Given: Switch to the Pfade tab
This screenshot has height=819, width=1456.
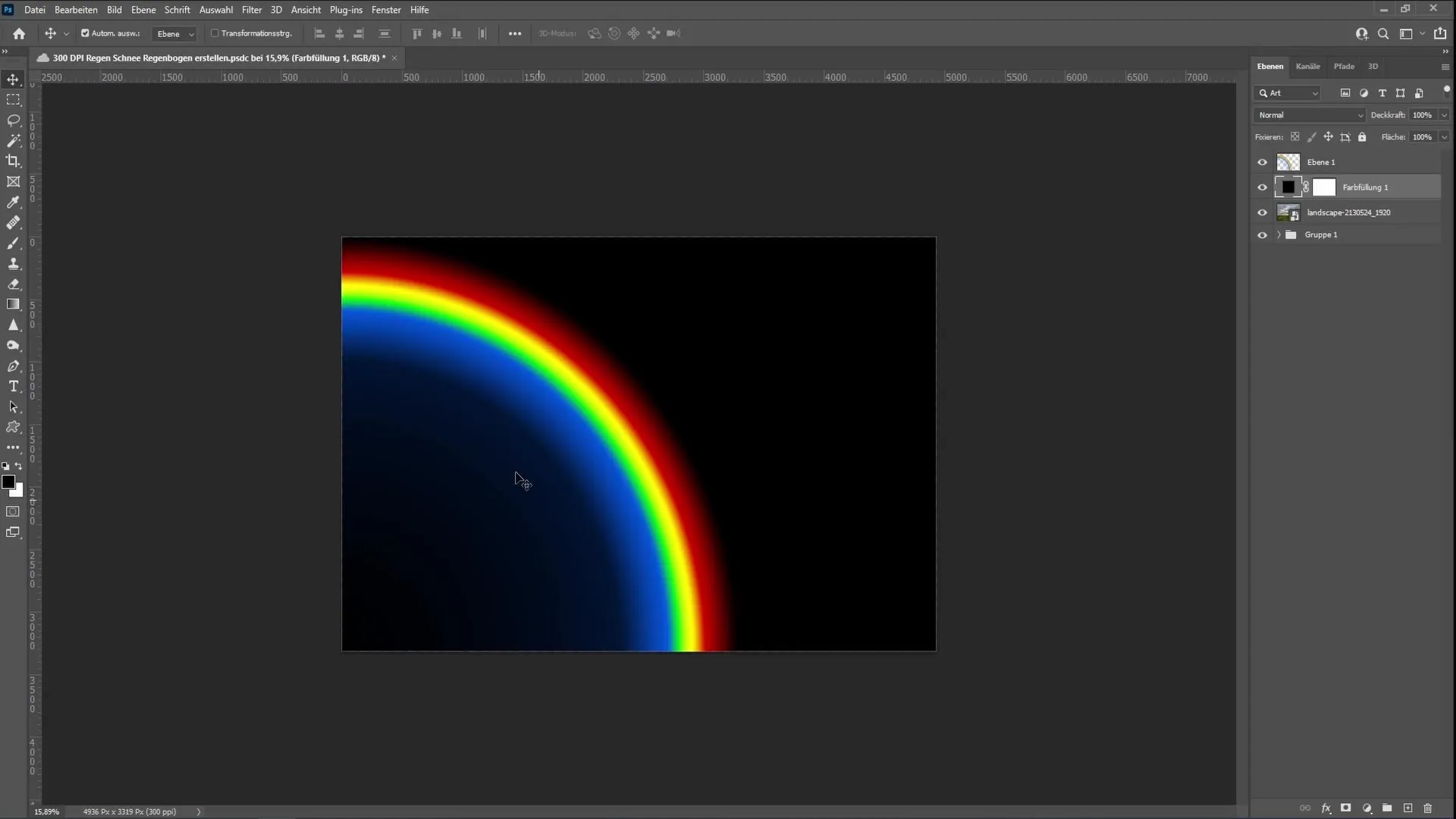Looking at the screenshot, I should click(1344, 66).
